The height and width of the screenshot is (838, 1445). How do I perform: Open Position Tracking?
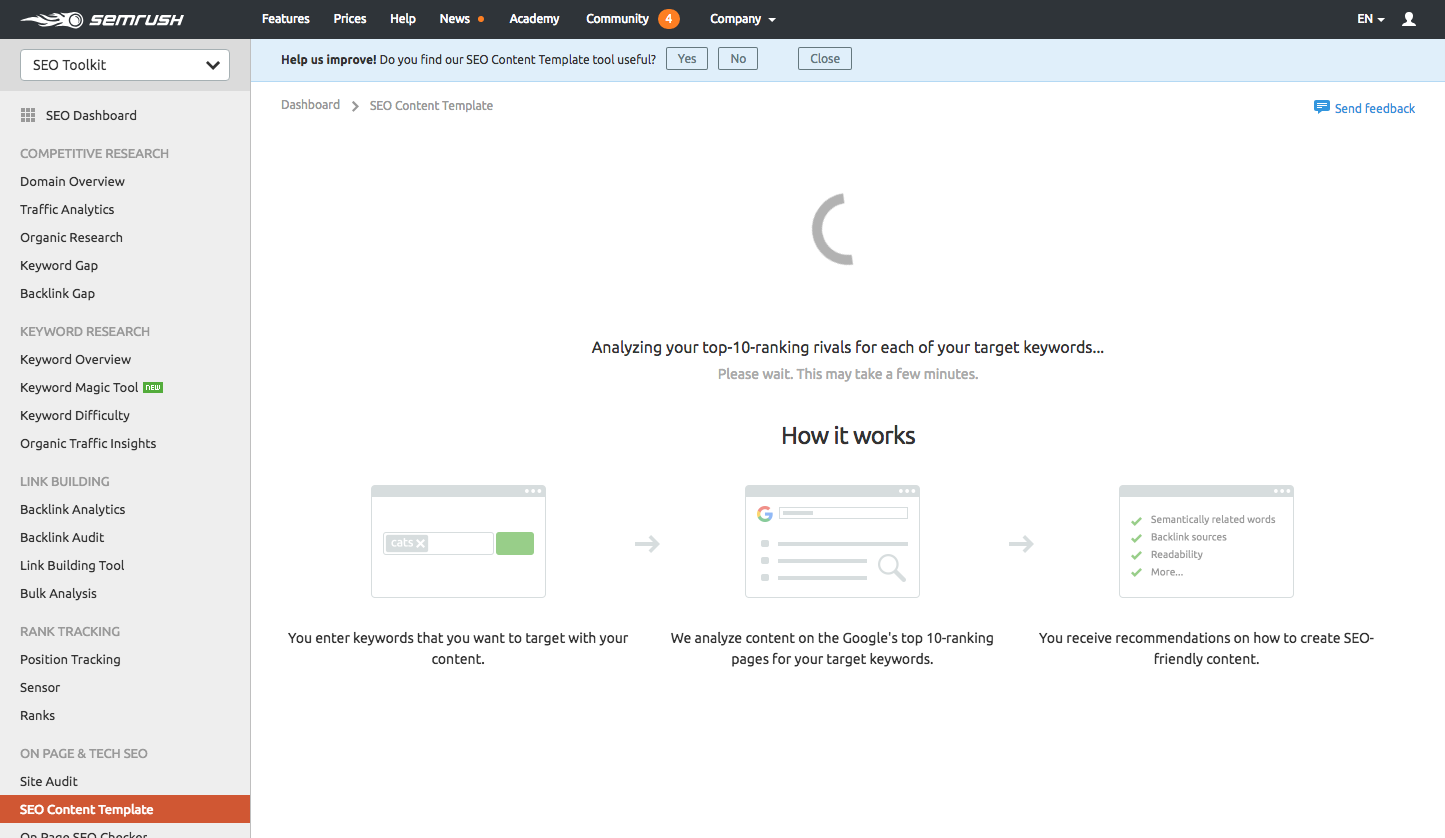point(70,659)
